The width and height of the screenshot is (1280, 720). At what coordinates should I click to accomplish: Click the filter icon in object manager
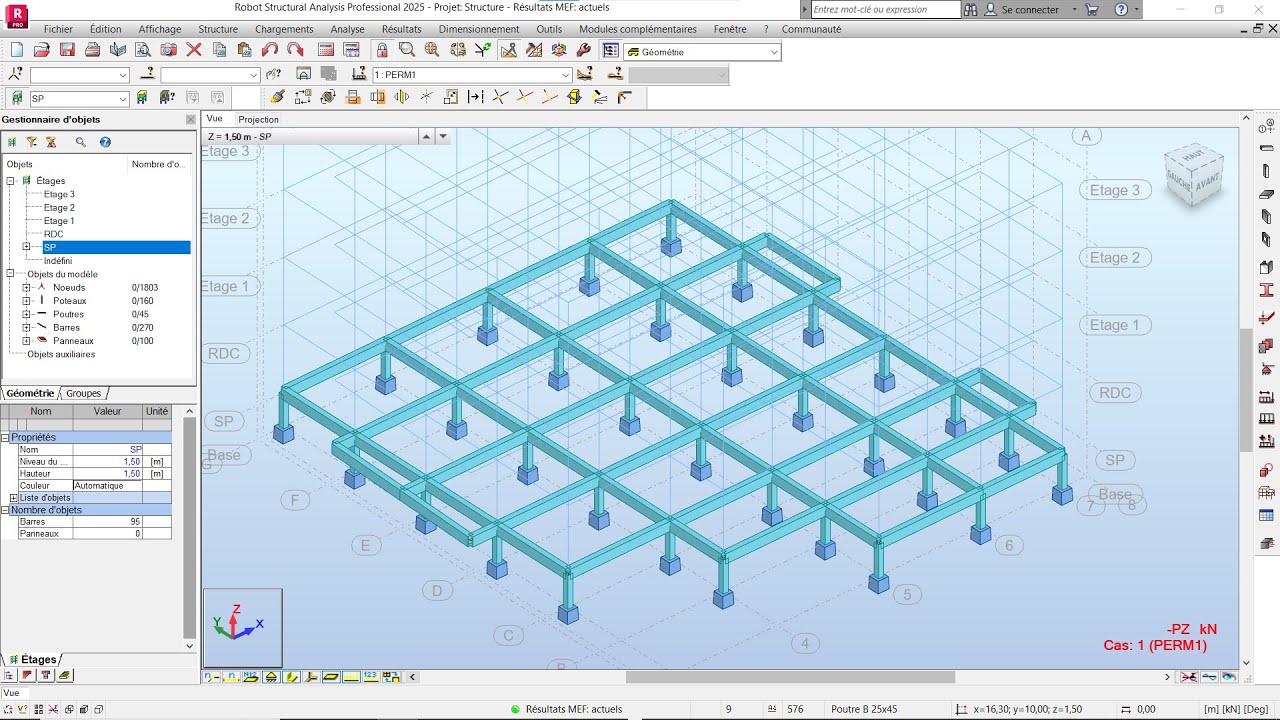pyautogui.click(x=31, y=142)
